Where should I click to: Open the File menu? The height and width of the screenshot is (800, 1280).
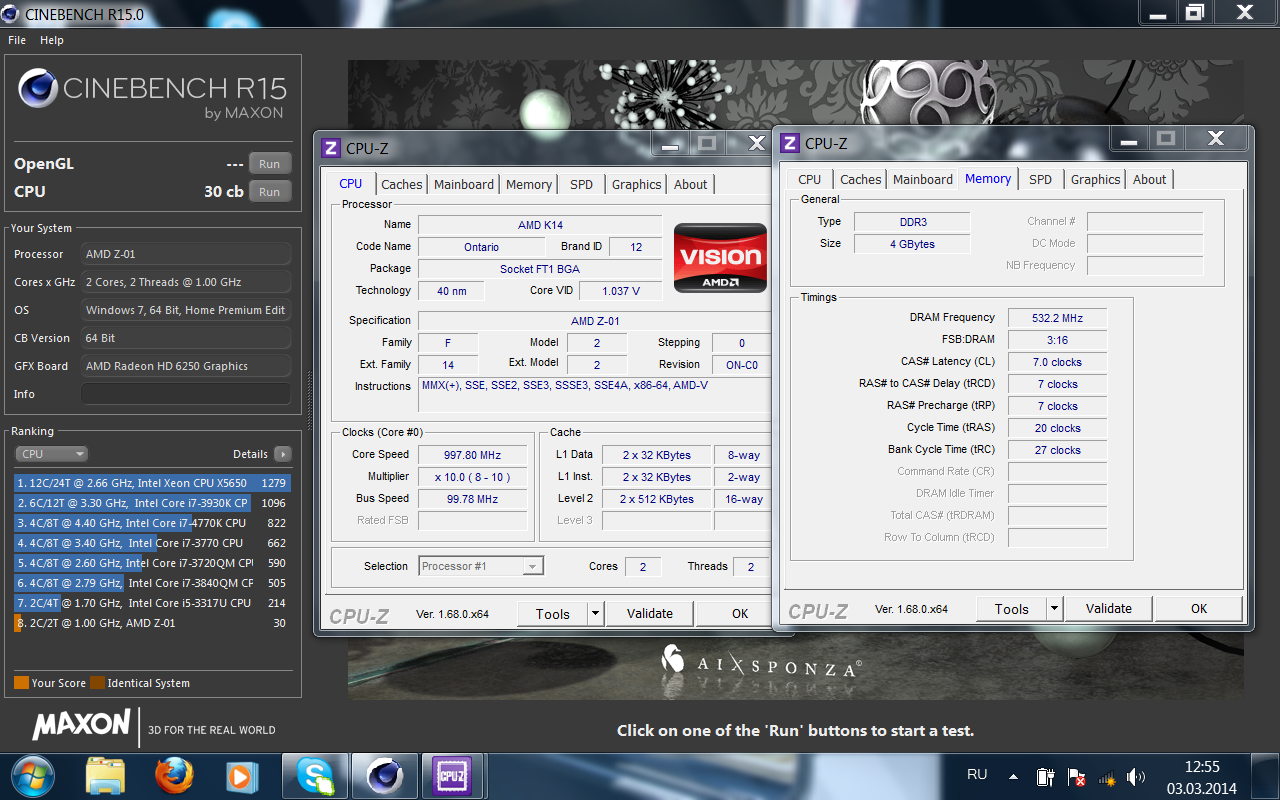[x=17, y=40]
